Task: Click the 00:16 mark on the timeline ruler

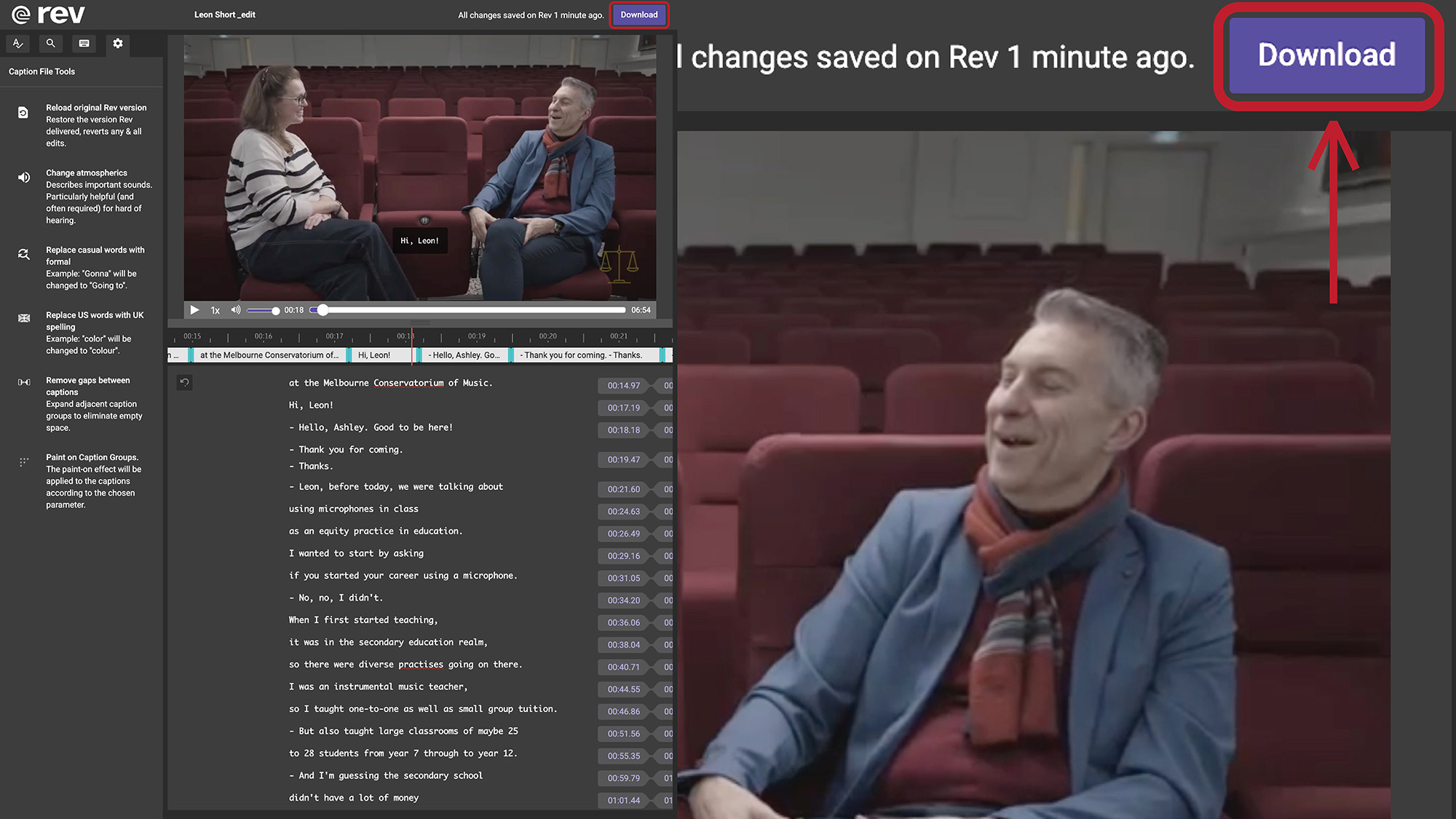Action: pyautogui.click(x=264, y=336)
